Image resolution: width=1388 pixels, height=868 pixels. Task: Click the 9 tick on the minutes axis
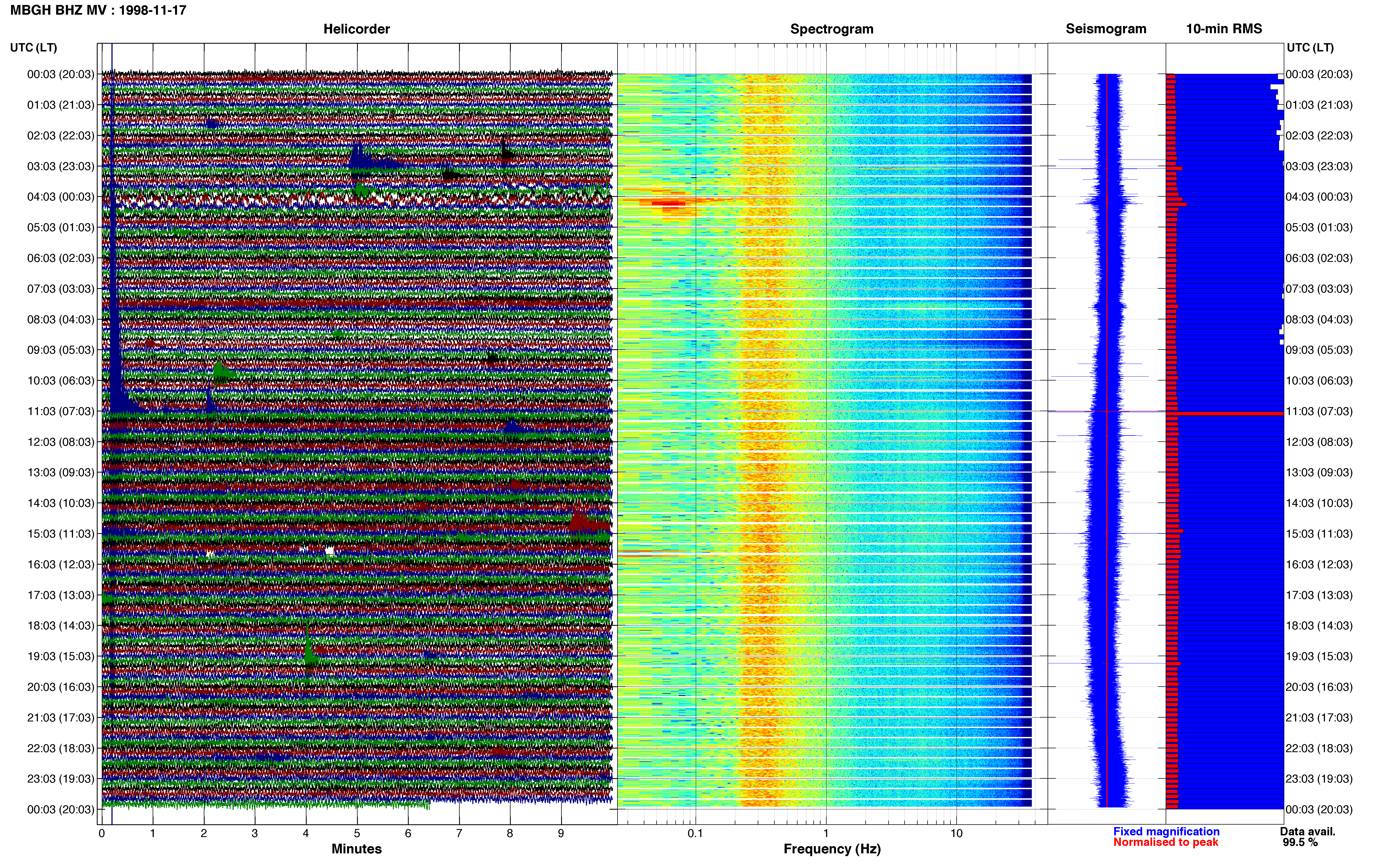(x=561, y=833)
